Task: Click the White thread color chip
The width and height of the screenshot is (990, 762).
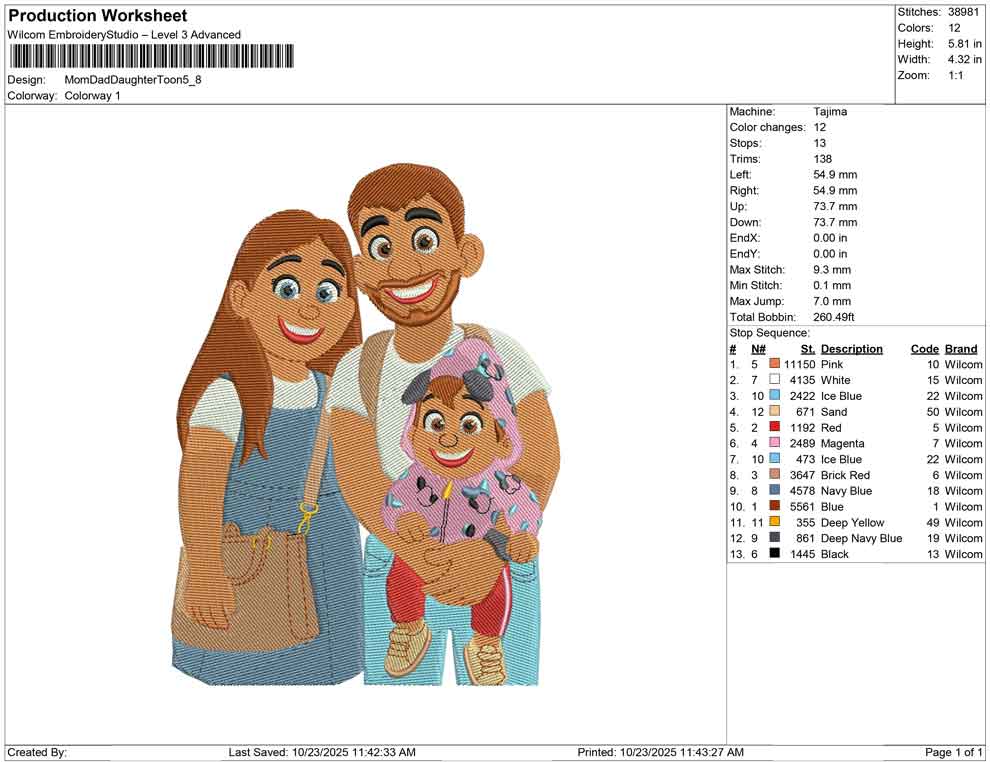Action: point(774,380)
